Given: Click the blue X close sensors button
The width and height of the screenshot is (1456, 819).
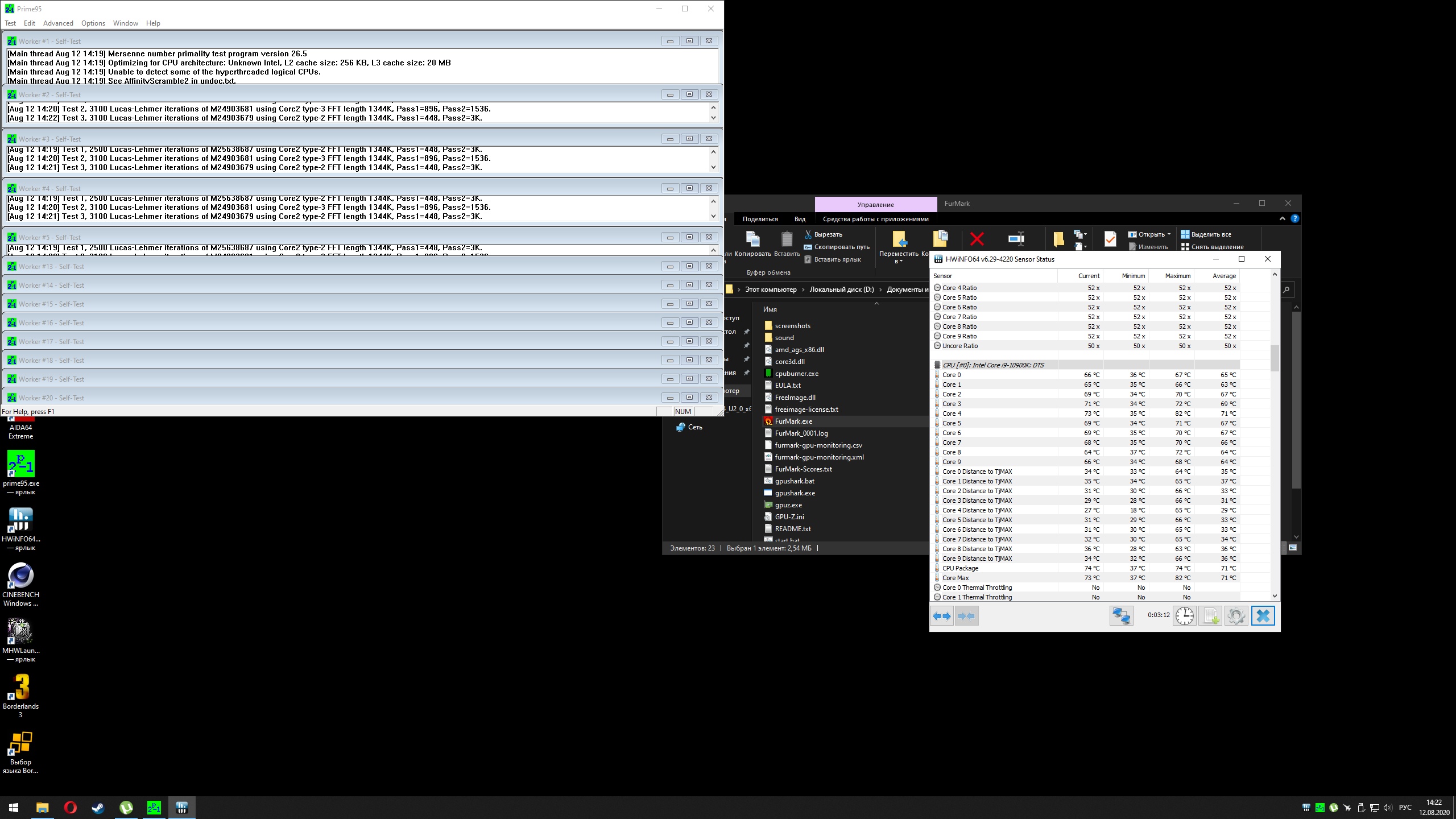Looking at the screenshot, I should click(x=1263, y=616).
